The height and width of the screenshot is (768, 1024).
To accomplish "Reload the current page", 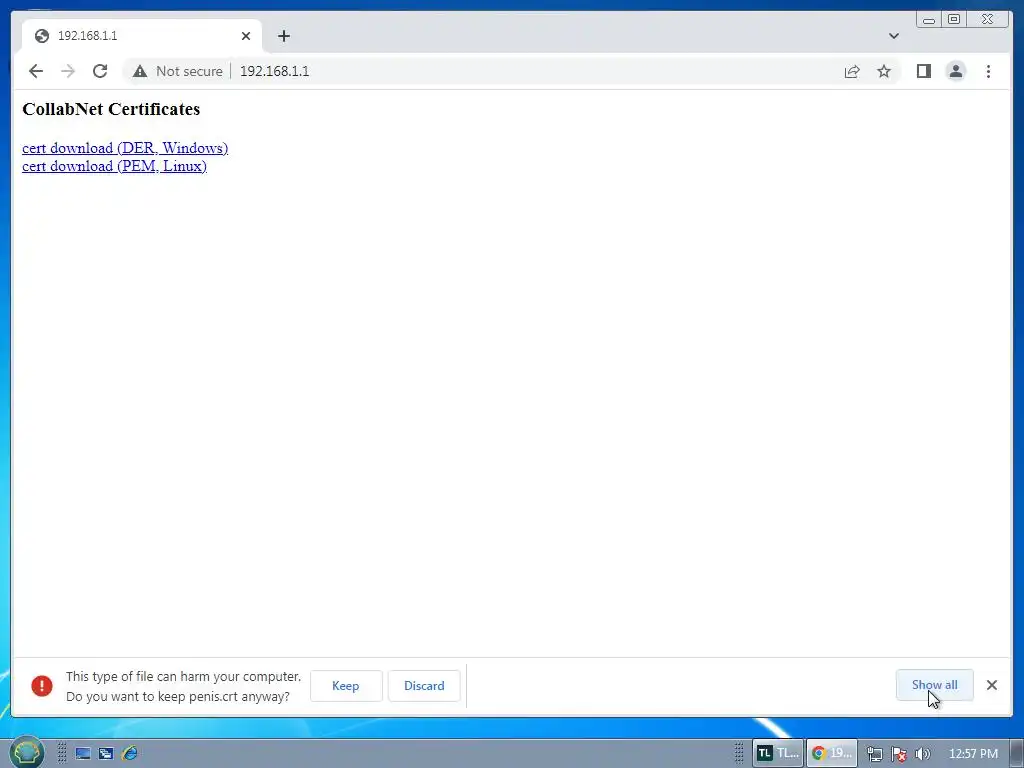I will 100,71.
